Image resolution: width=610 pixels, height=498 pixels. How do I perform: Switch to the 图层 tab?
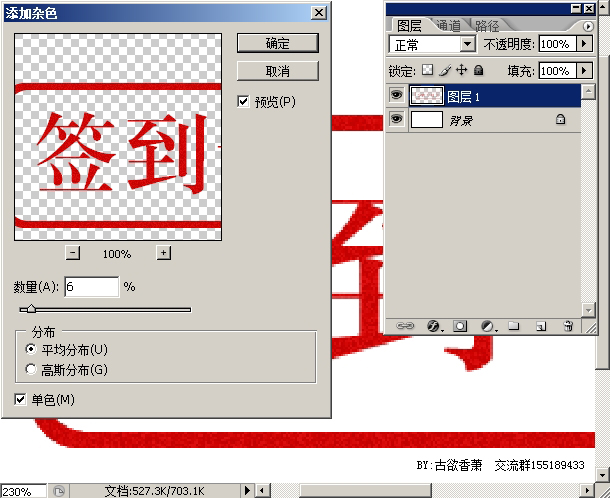[x=408, y=26]
